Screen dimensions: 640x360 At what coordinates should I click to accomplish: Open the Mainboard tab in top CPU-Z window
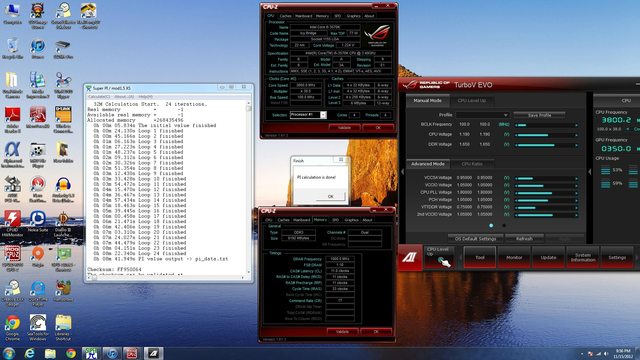coord(303,16)
